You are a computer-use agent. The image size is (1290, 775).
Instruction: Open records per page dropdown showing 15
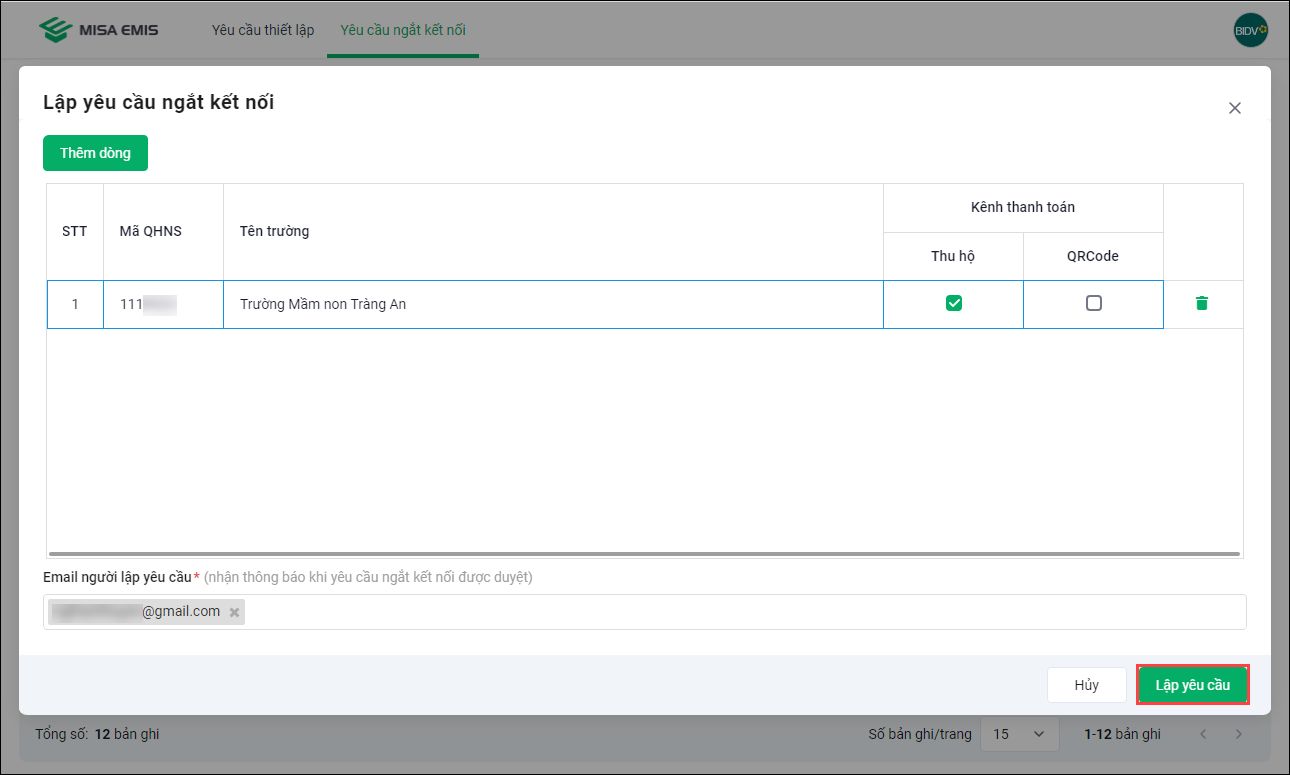(x=1019, y=734)
